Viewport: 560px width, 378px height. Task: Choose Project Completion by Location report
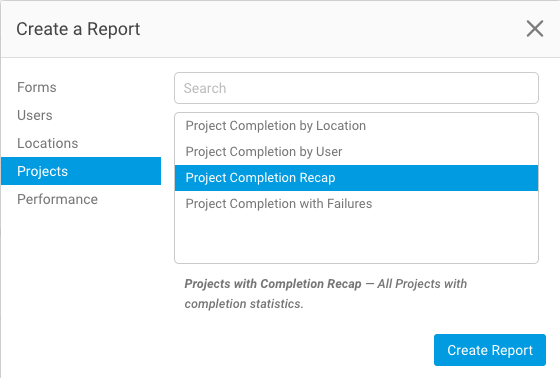(x=356, y=126)
